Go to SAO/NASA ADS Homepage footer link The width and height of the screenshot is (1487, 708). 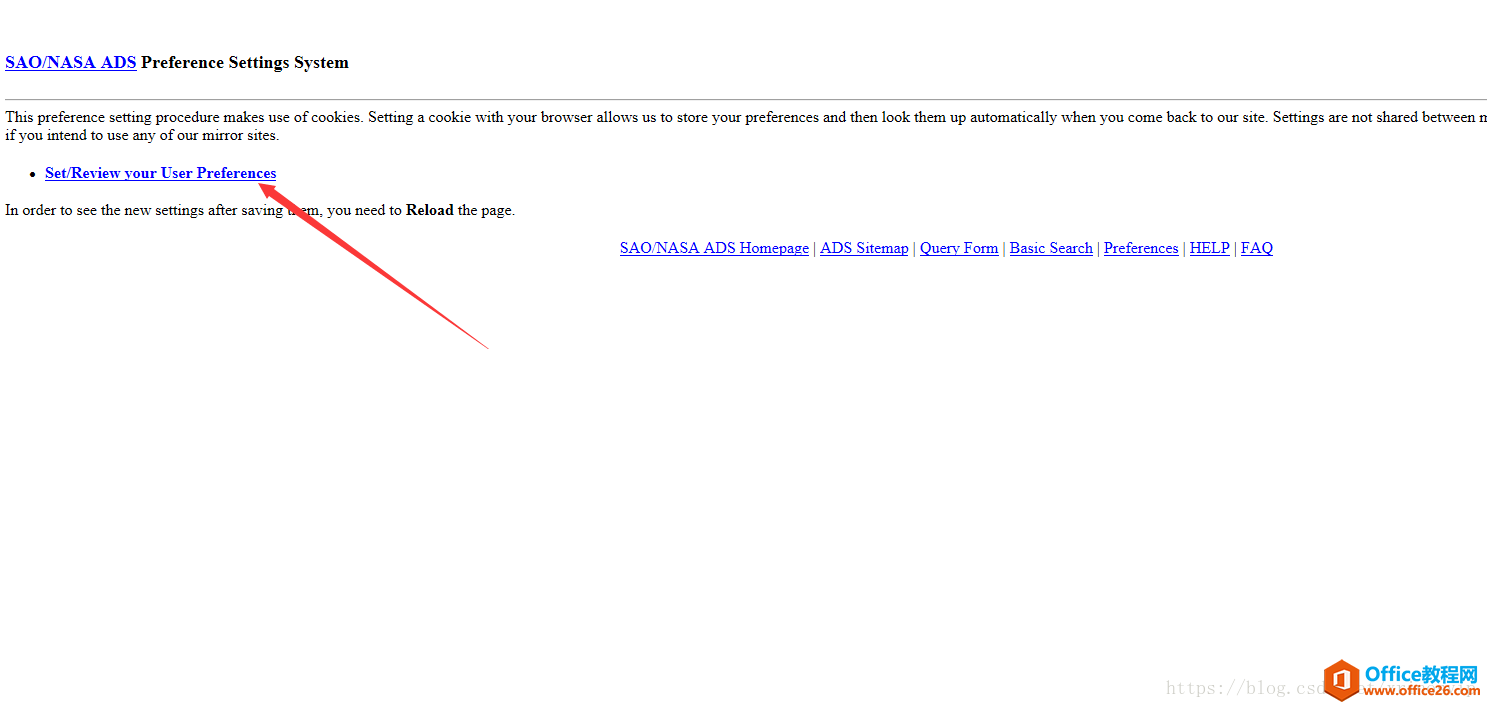[714, 248]
